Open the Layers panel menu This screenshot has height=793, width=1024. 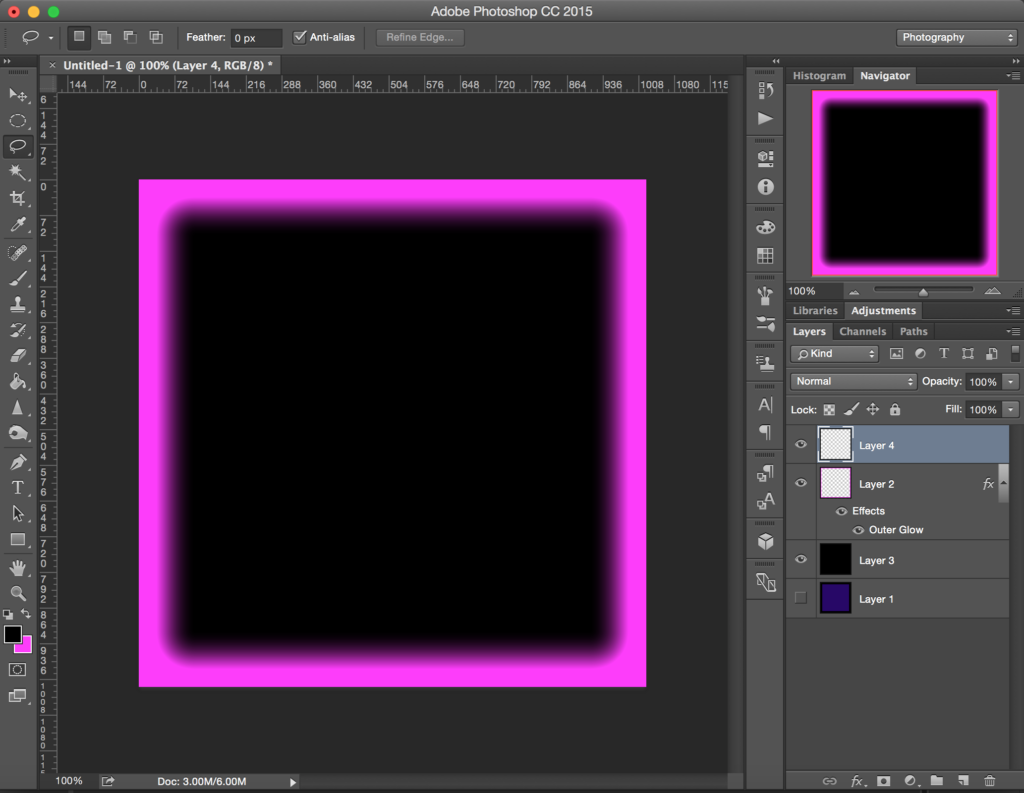coord(1014,331)
